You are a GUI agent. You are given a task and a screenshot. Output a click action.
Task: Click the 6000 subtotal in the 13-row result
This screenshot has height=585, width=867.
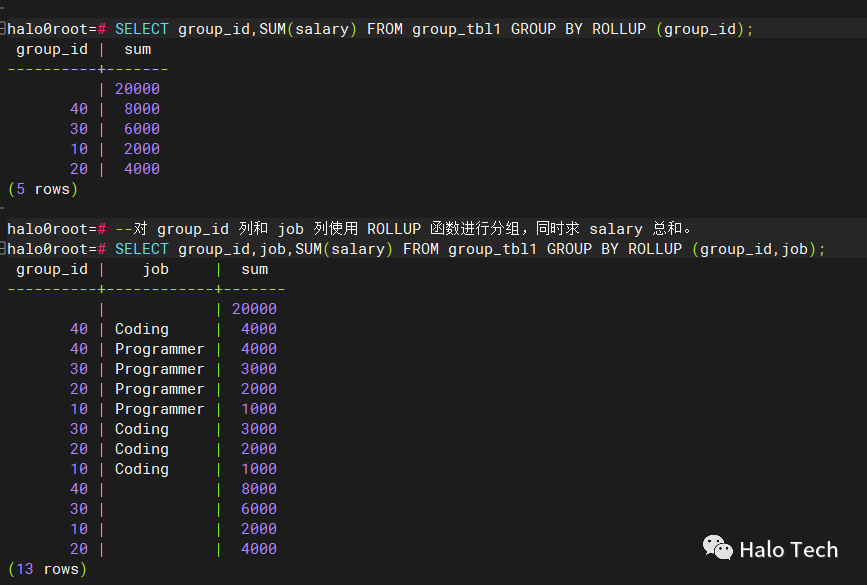pyautogui.click(x=259, y=509)
